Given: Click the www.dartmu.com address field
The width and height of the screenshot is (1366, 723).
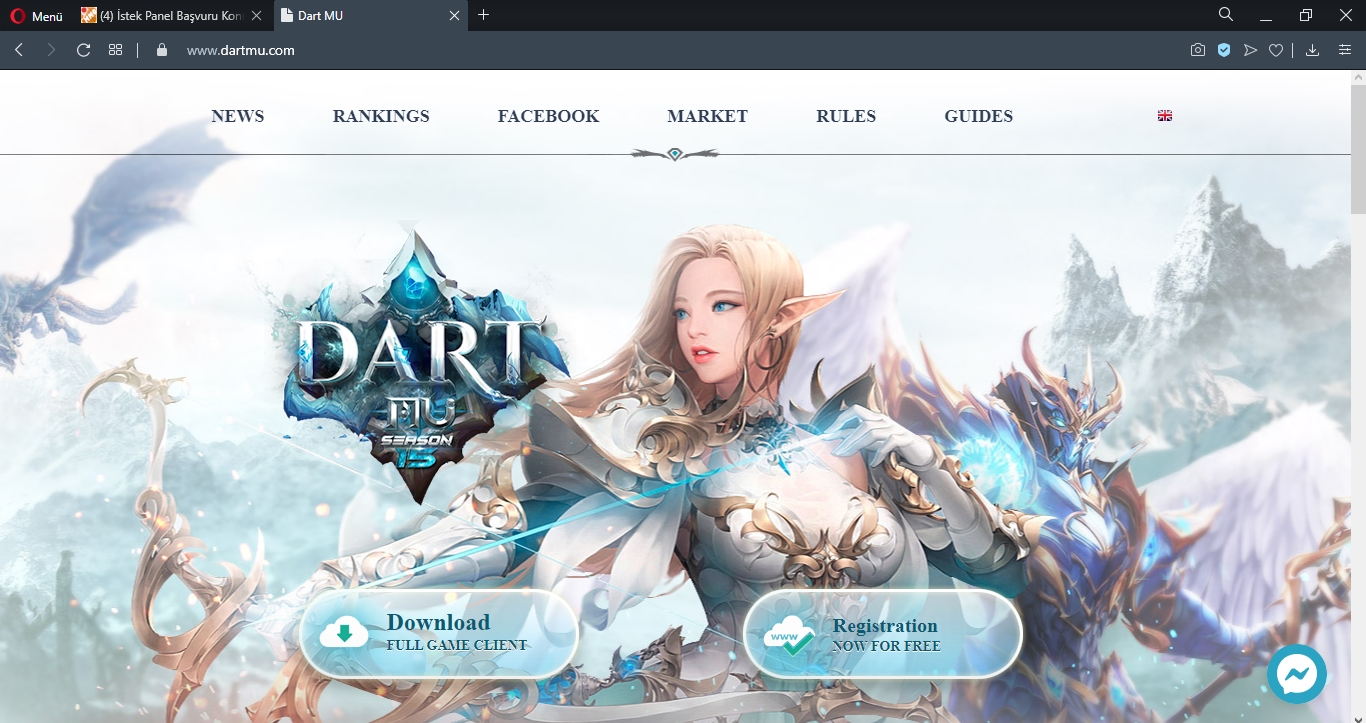Looking at the screenshot, I should pyautogui.click(x=240, y=50).
